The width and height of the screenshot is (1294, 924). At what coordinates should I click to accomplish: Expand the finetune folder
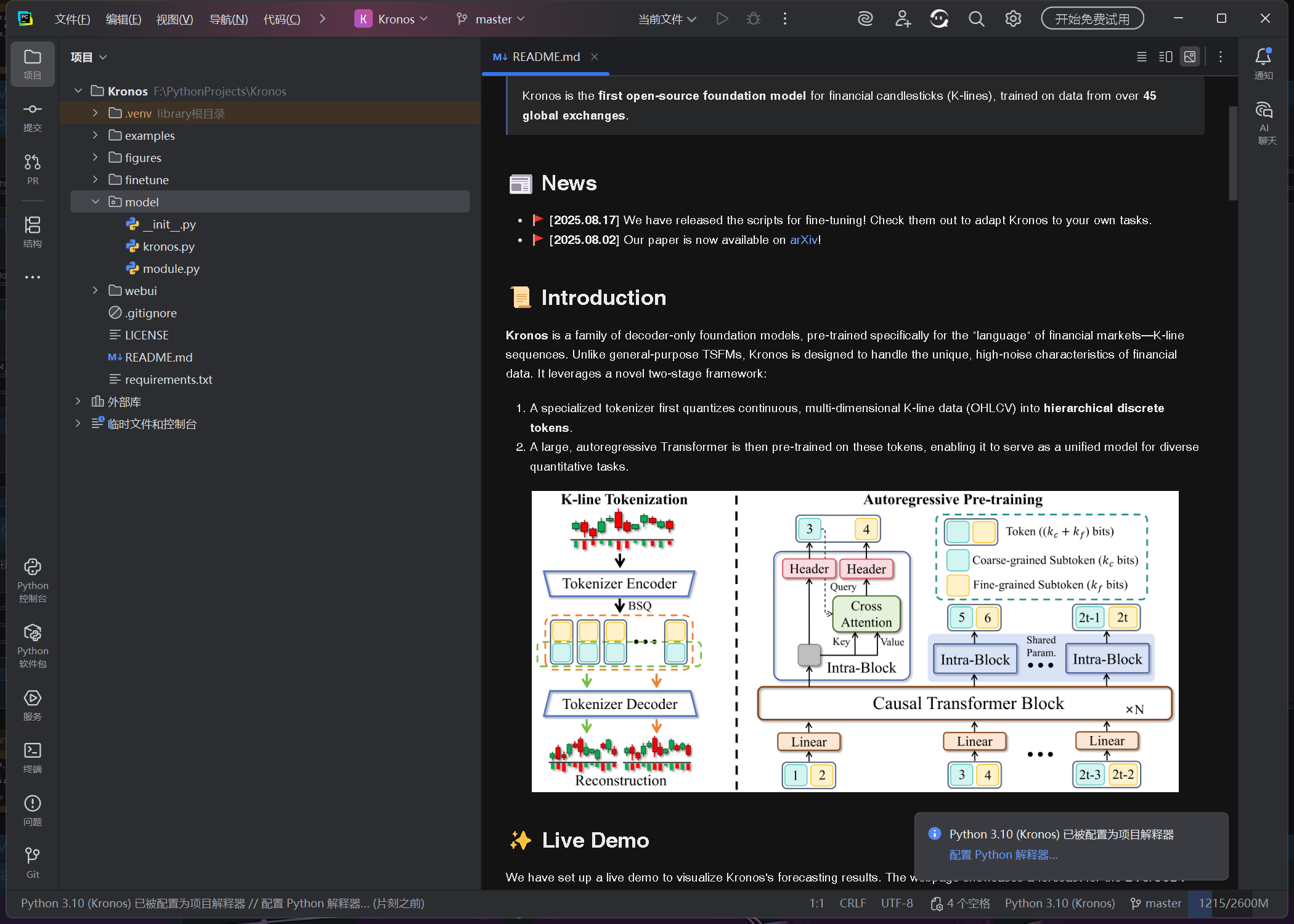(95, 179)
